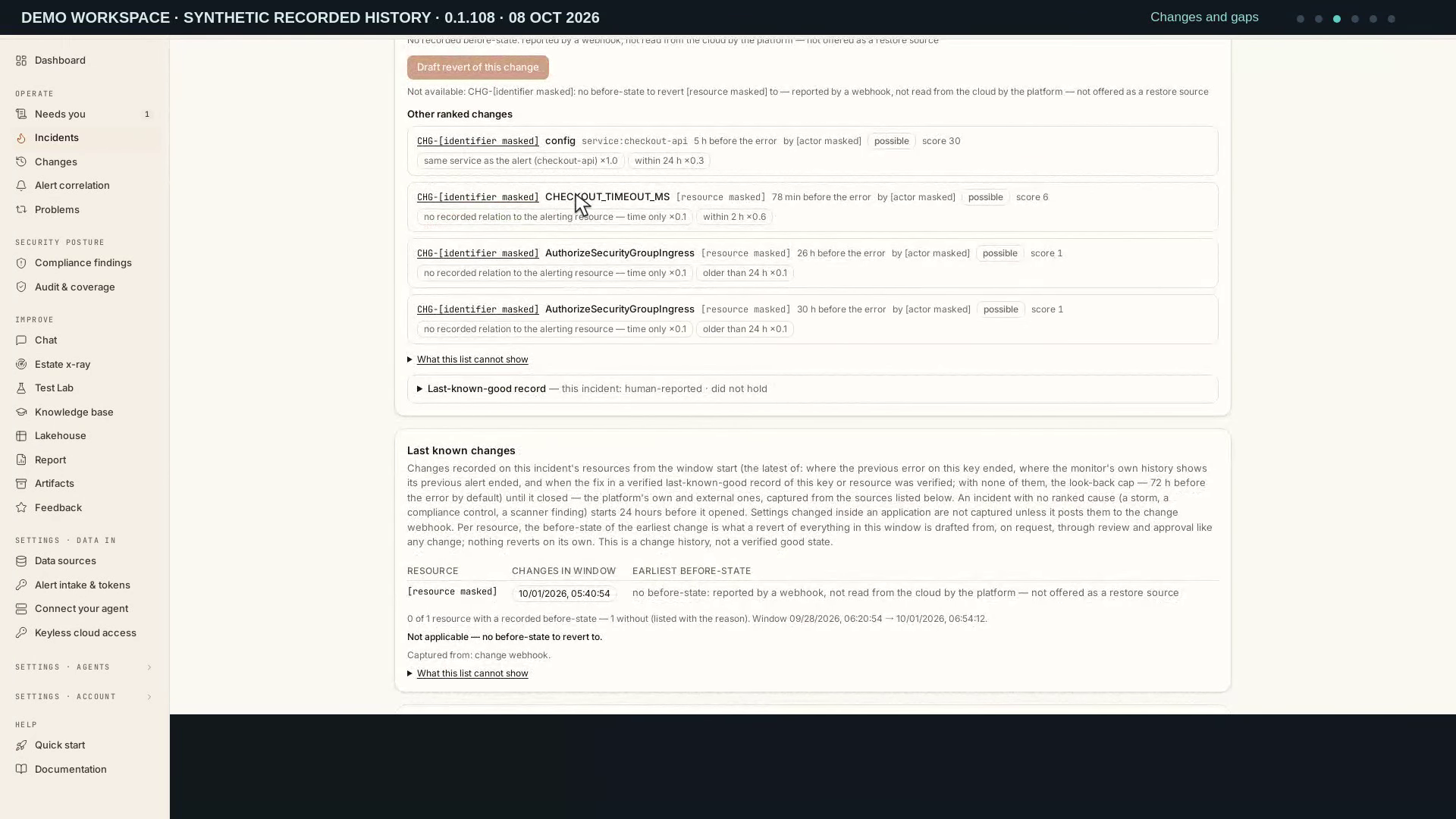Viewport: 1456px width, 819px height.
Task: Click the Incidents flame icon
Action: [21, 138]
